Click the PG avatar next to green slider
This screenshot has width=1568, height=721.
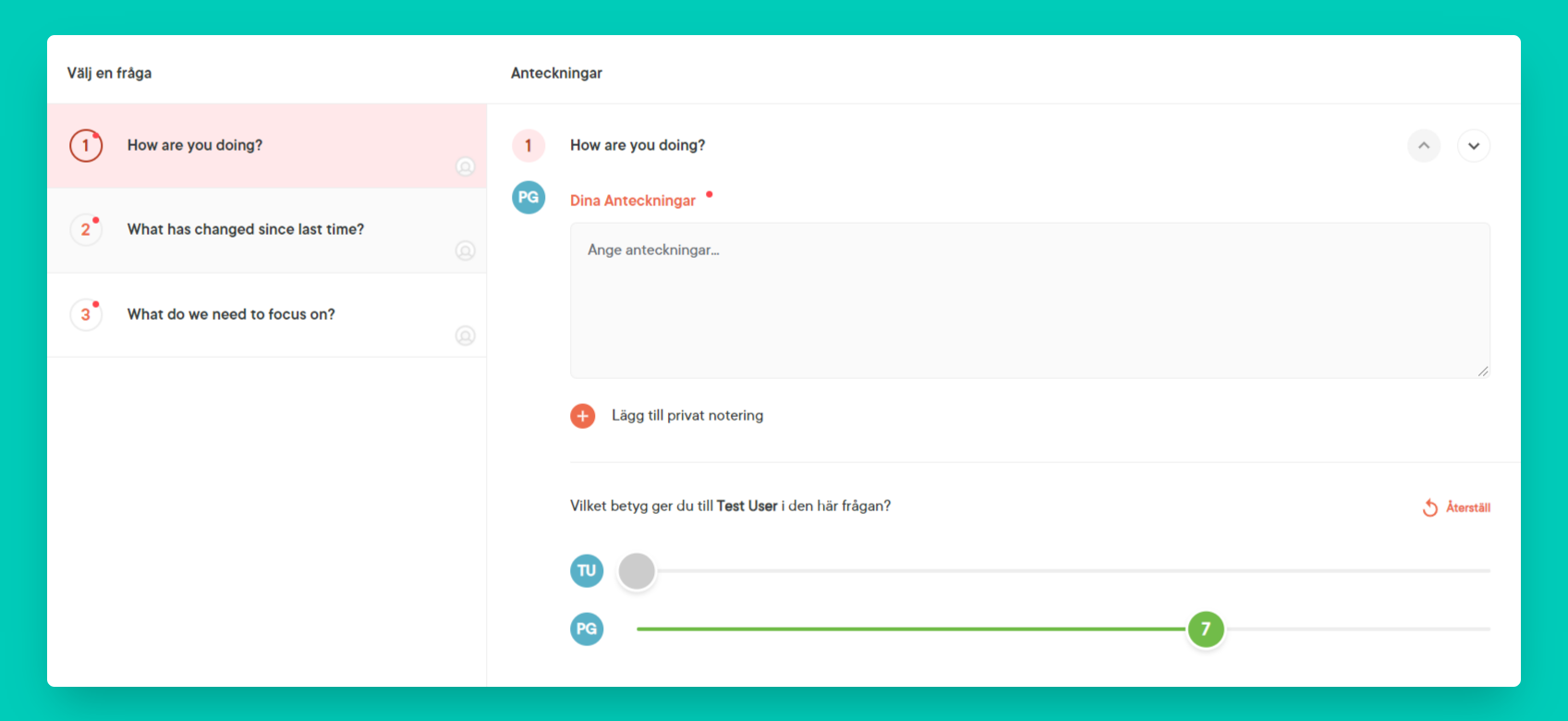pyautogui.click(x=587, y=629)
